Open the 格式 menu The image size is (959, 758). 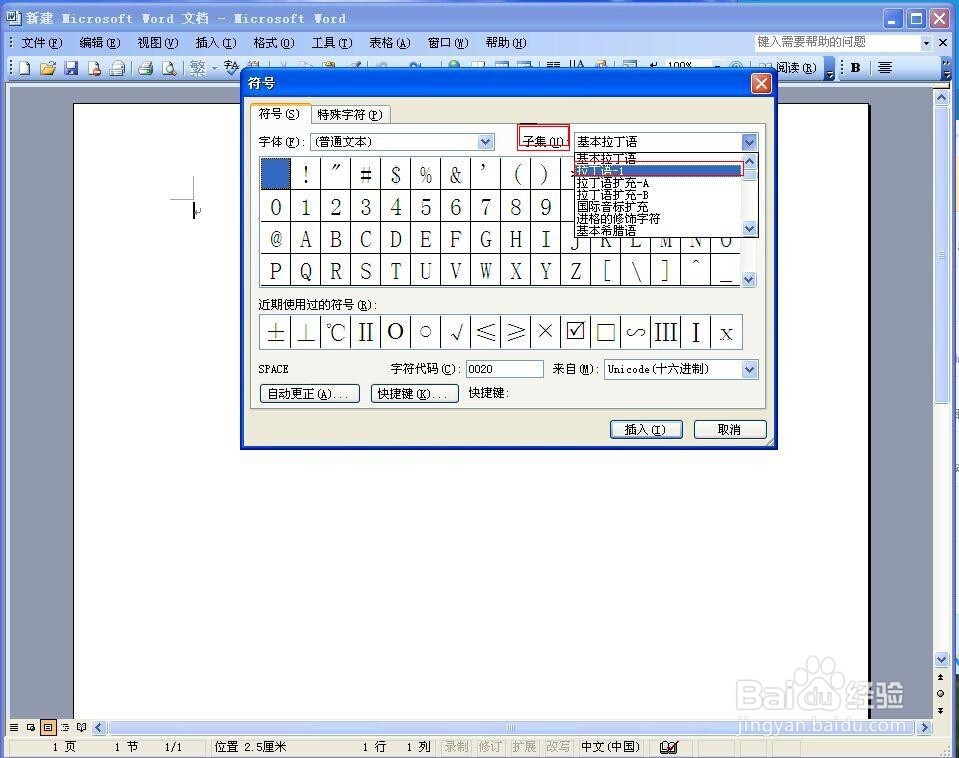pos(273,43)
